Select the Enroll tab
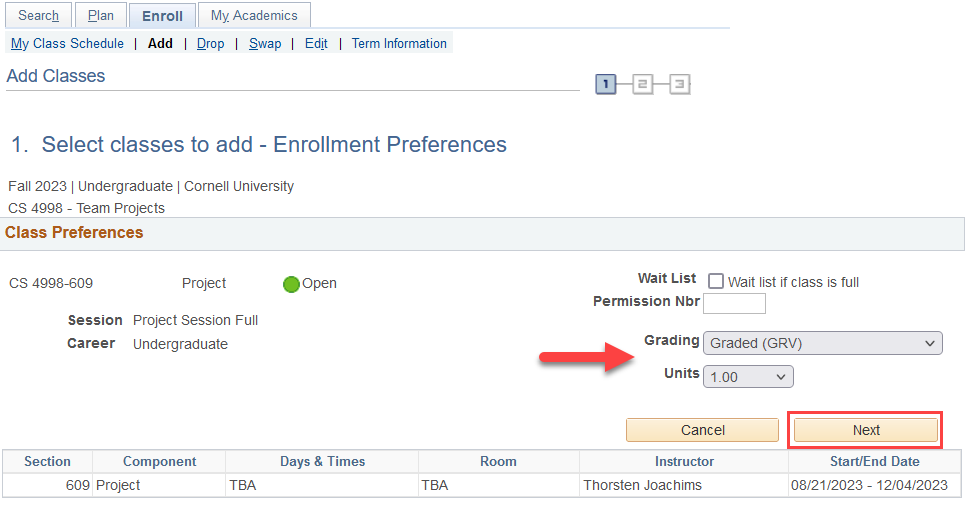 tap(162, 16)
